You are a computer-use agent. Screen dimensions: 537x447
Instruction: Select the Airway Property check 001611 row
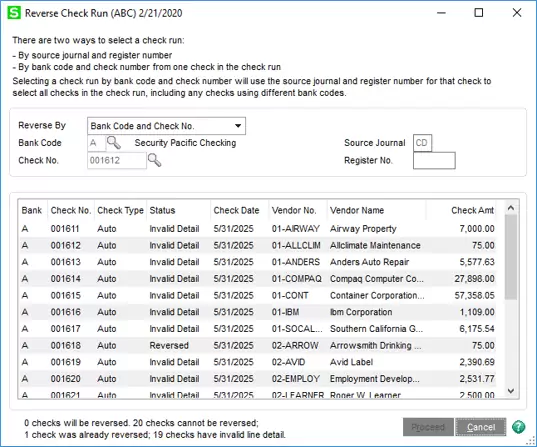point(258,228)
